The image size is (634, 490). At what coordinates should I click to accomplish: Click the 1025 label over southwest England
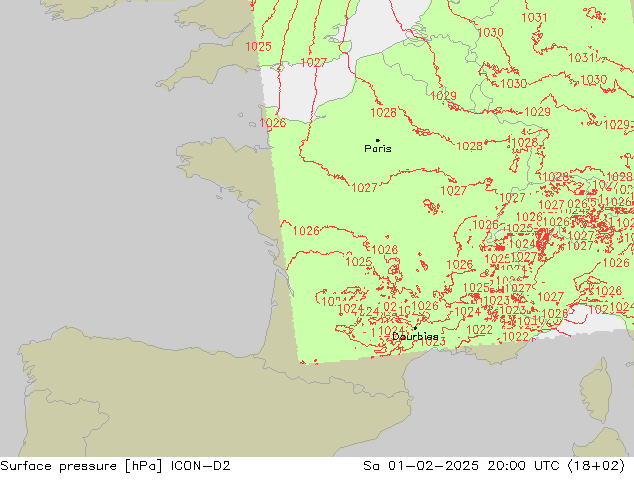[258, 46]
